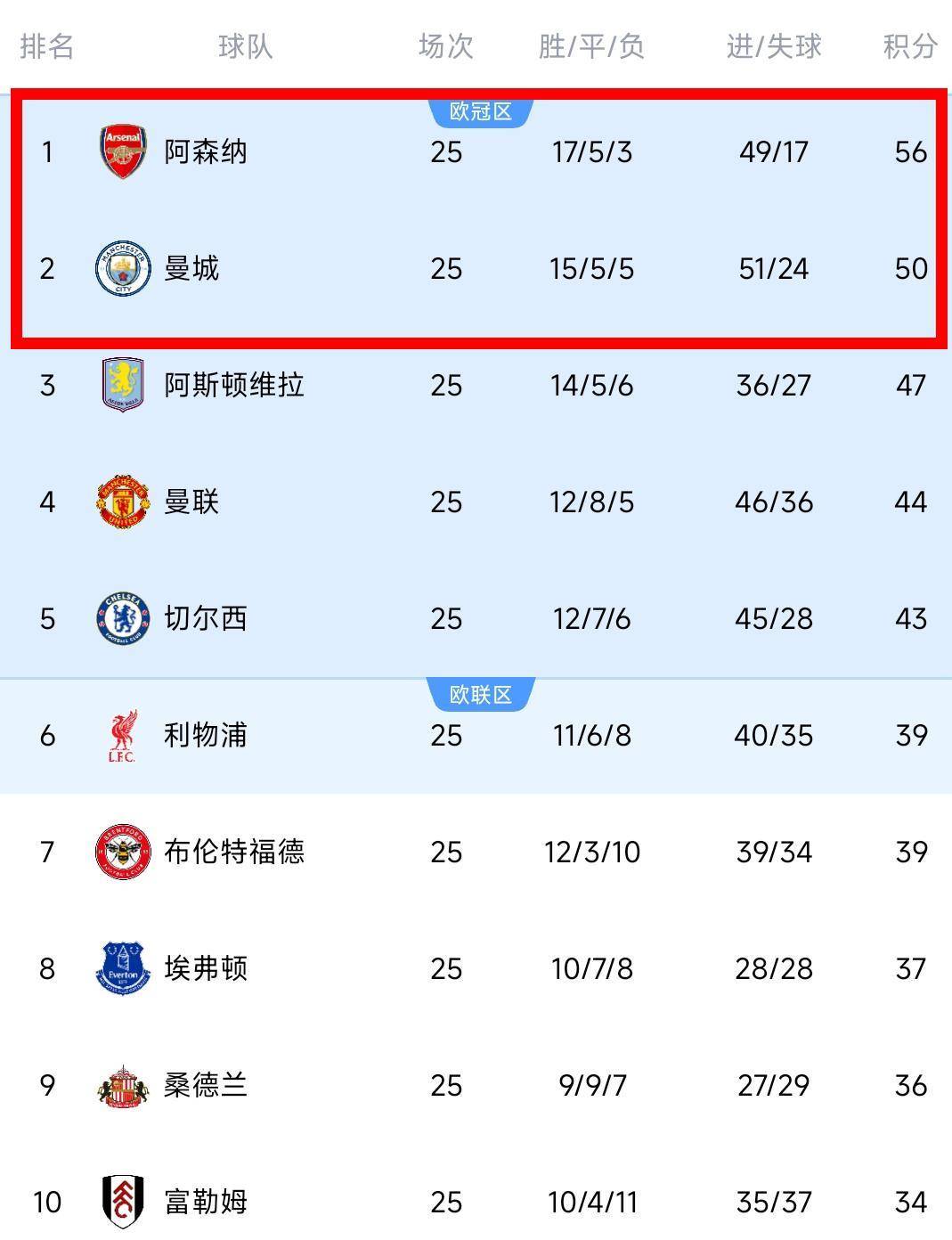Click the 欧联区 zone label
The height and width of the screenshot is (1240, 952).
click(x=481, y=695)
